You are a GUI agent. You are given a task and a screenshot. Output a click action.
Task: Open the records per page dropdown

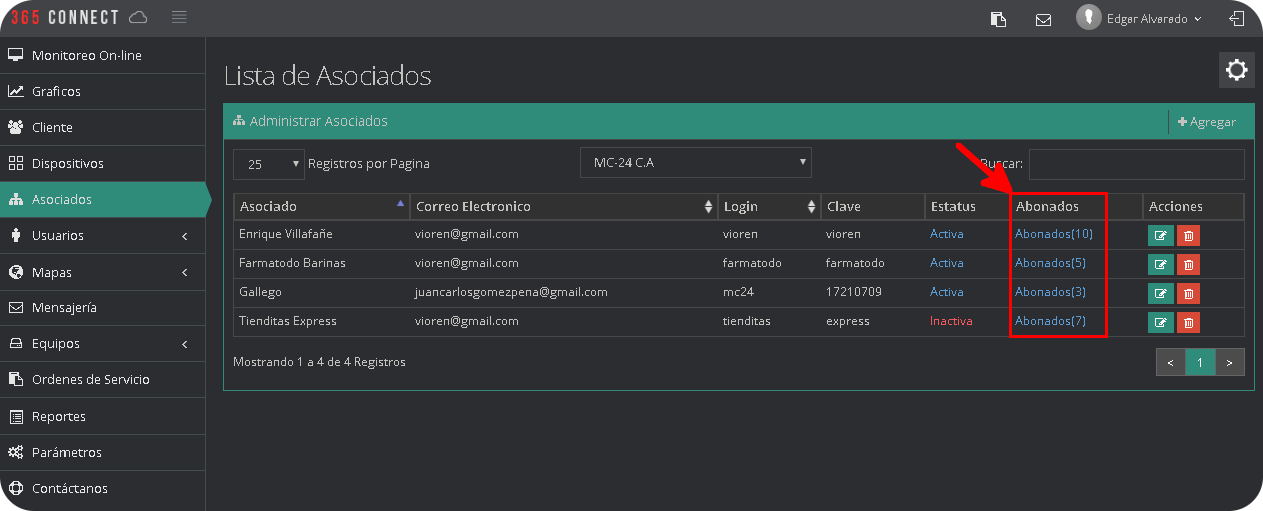268,164
